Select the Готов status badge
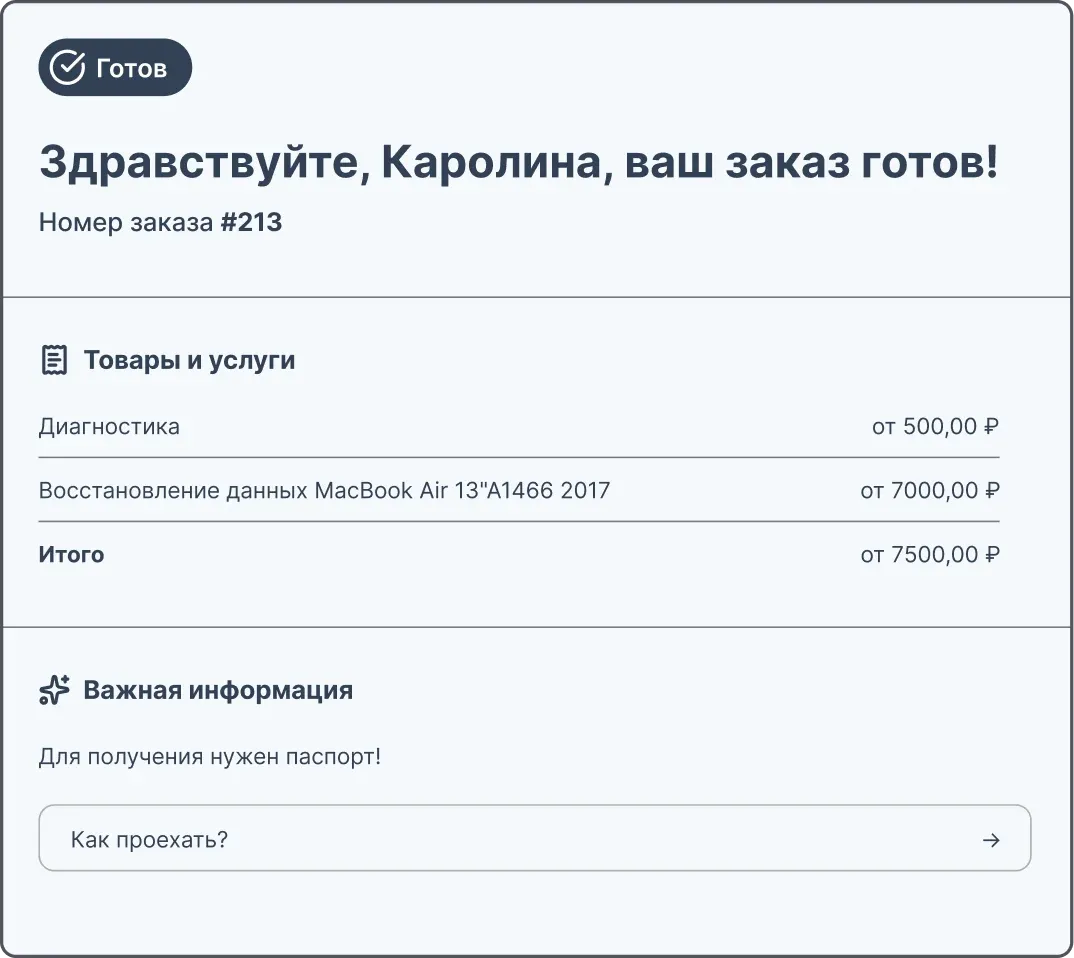The height and width of the screenshot is (958, 1074). pyautogui.click(x=114, y=67)
